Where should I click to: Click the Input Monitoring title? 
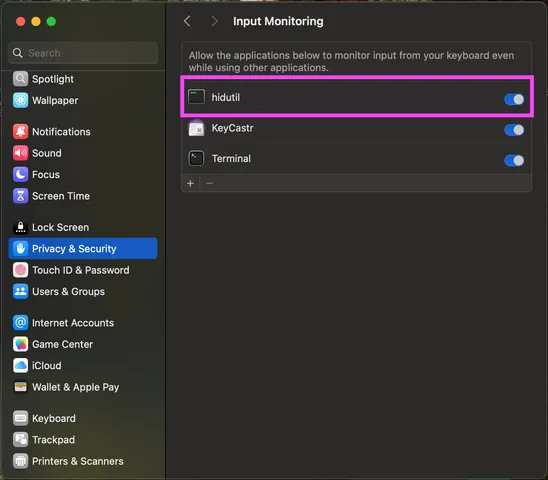click(x=278, y=21)
